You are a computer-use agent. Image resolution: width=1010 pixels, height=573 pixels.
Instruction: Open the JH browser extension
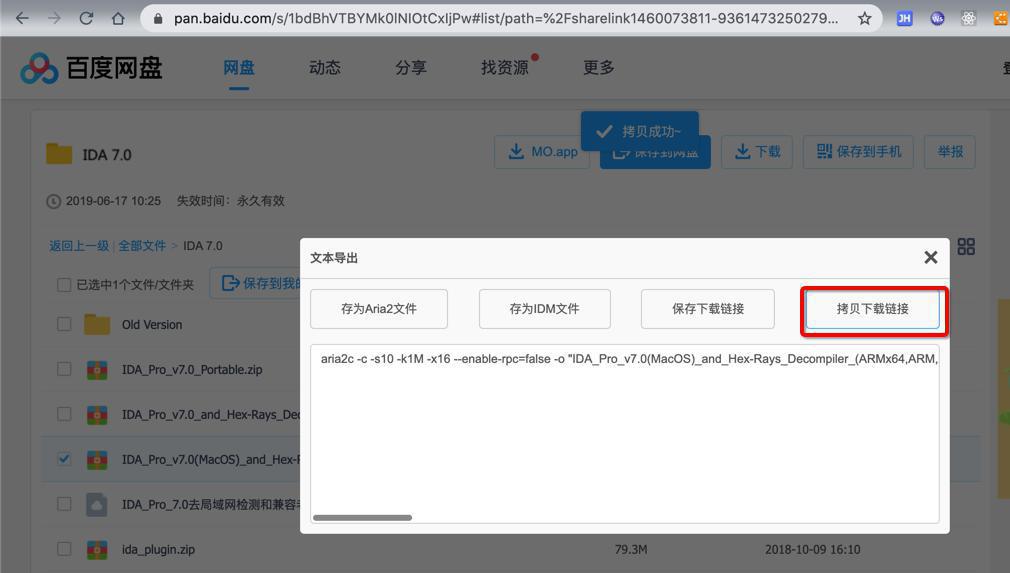(x=904, y=19)
